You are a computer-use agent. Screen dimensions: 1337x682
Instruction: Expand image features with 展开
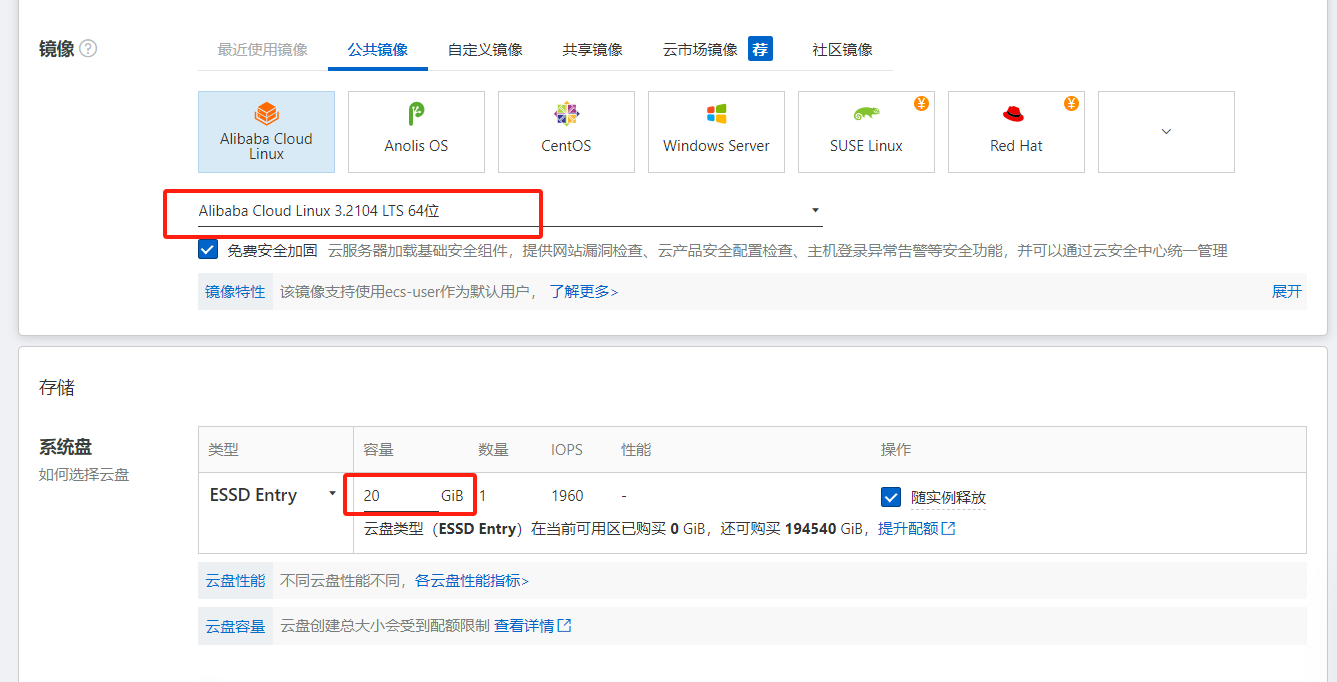1287,292
